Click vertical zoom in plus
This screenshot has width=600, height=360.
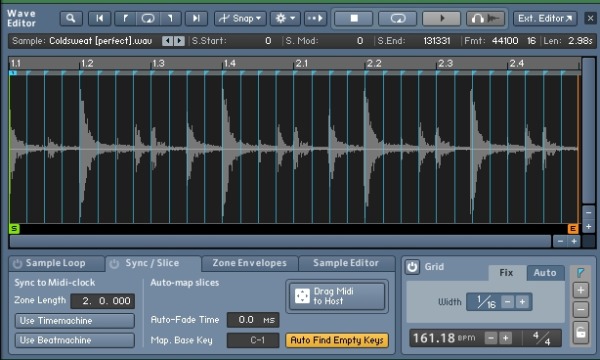589,226
